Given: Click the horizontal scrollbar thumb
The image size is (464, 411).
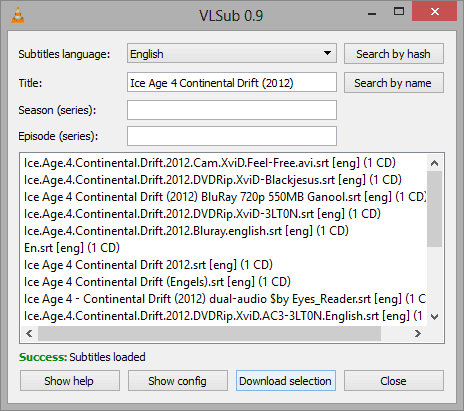Looking at the screenshot, I should tap(209, 333).
